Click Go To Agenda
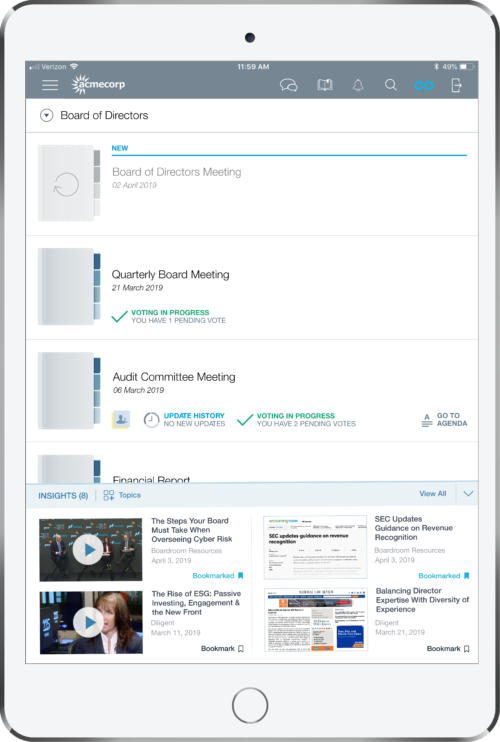Viewport: 500px width, 742px height. click(x=452, y=419)
